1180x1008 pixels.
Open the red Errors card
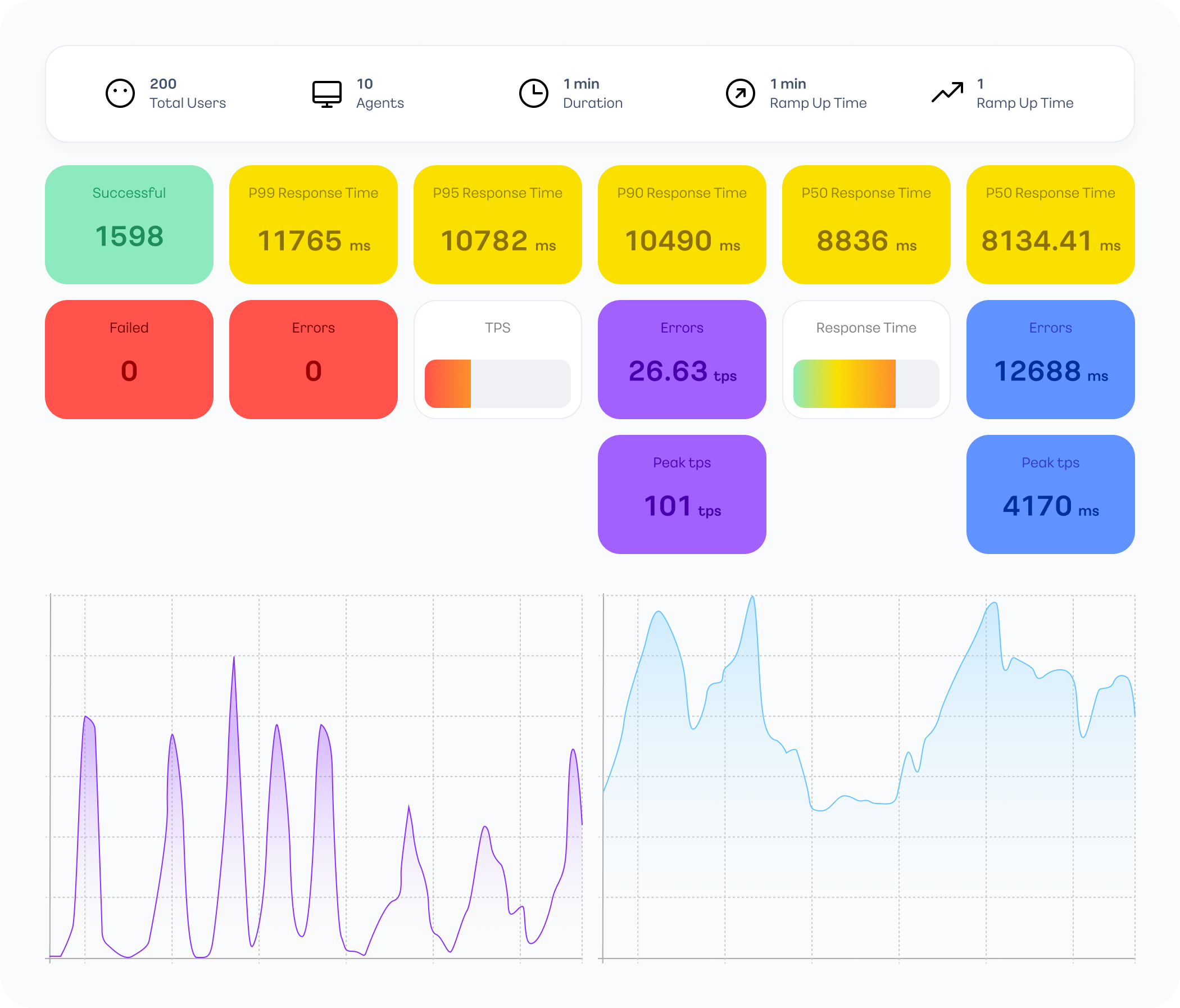pyautogui.click(x=313, y=360)
